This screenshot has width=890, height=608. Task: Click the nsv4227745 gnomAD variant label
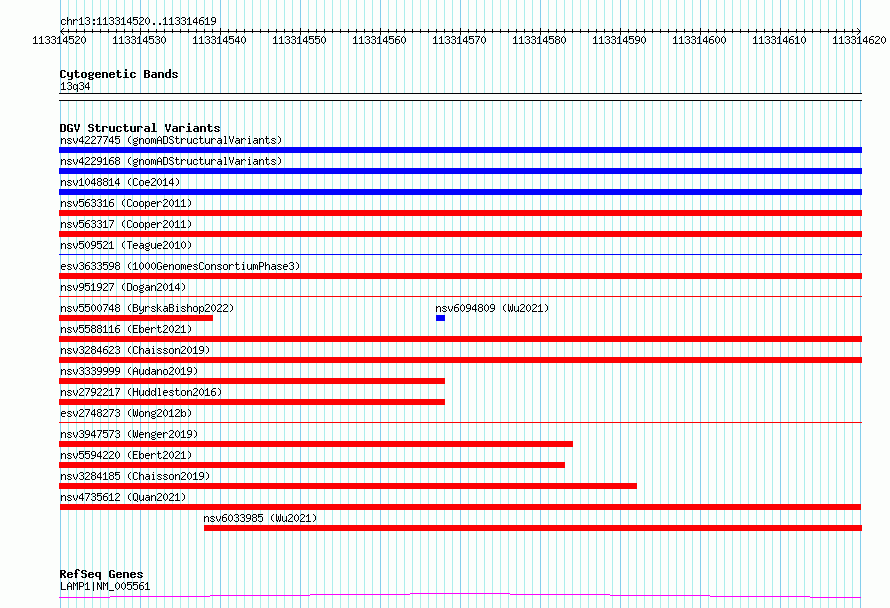pos(171,140)
